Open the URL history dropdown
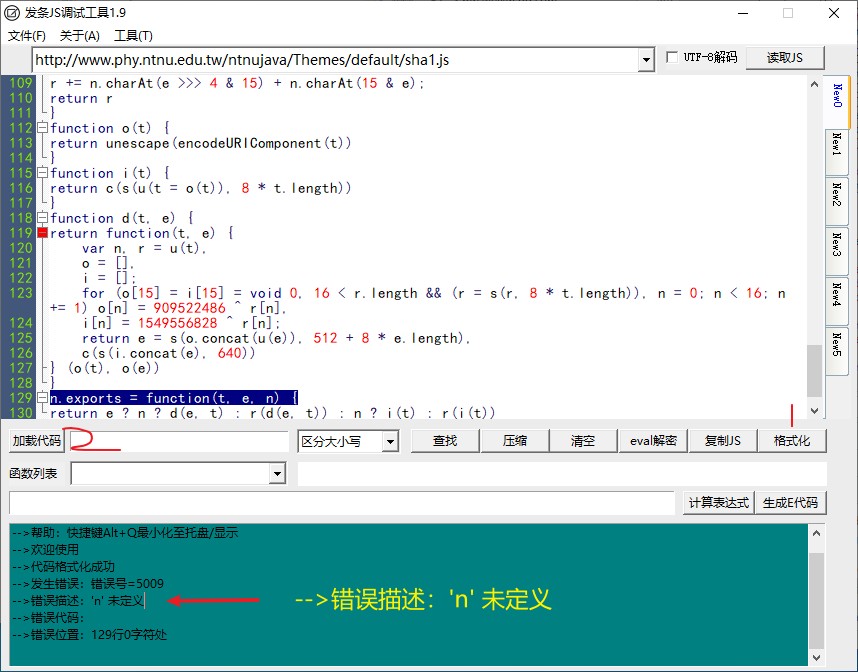The height and width of the screenshot is (672, 858). (x=646, y=59)
